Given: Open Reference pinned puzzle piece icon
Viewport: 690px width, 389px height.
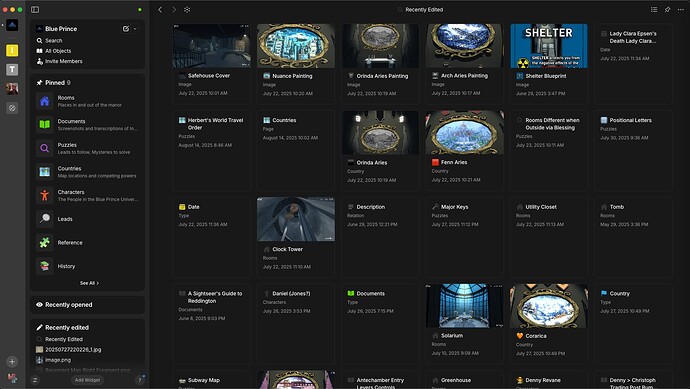Looking at the screenshot, I should click(44, 242).
